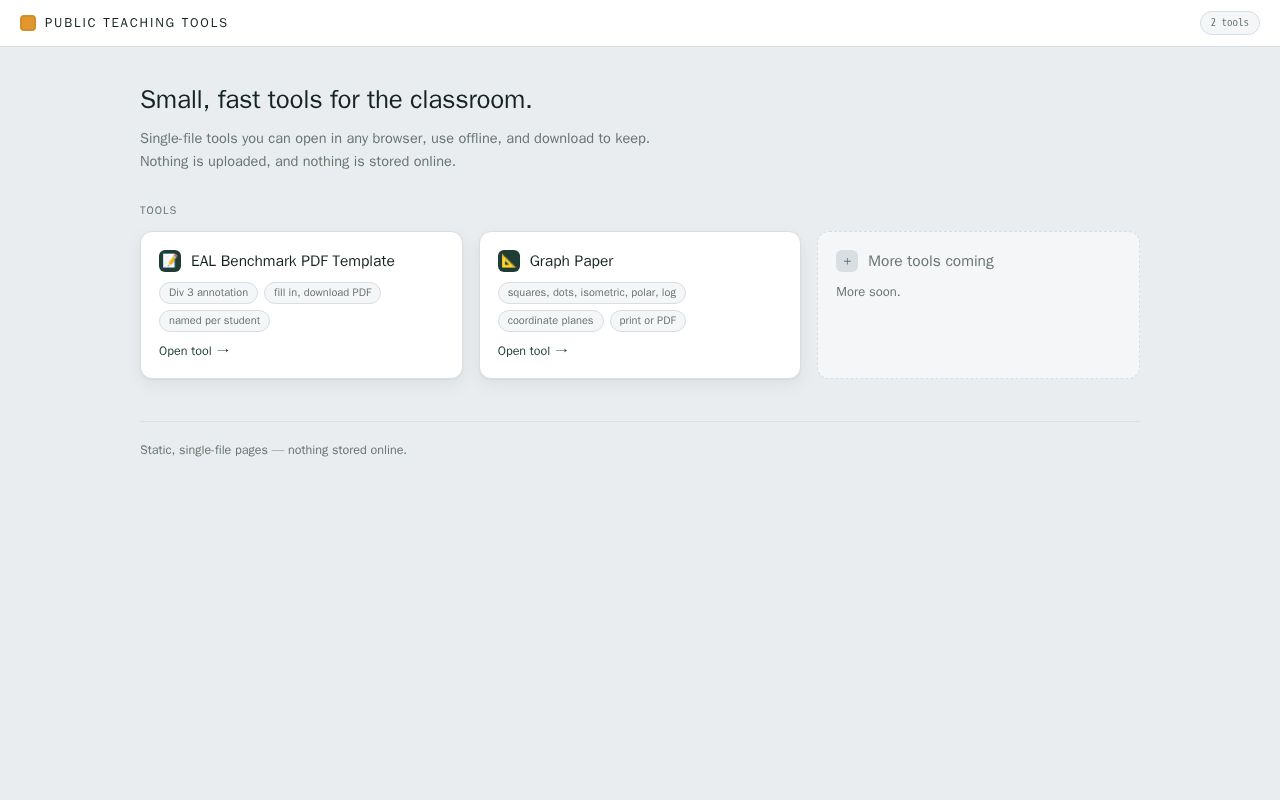The height and width of the screenshot is (800, 1280).
Task: Click the Public Teaching Tools site title
Action: point(136,23)
